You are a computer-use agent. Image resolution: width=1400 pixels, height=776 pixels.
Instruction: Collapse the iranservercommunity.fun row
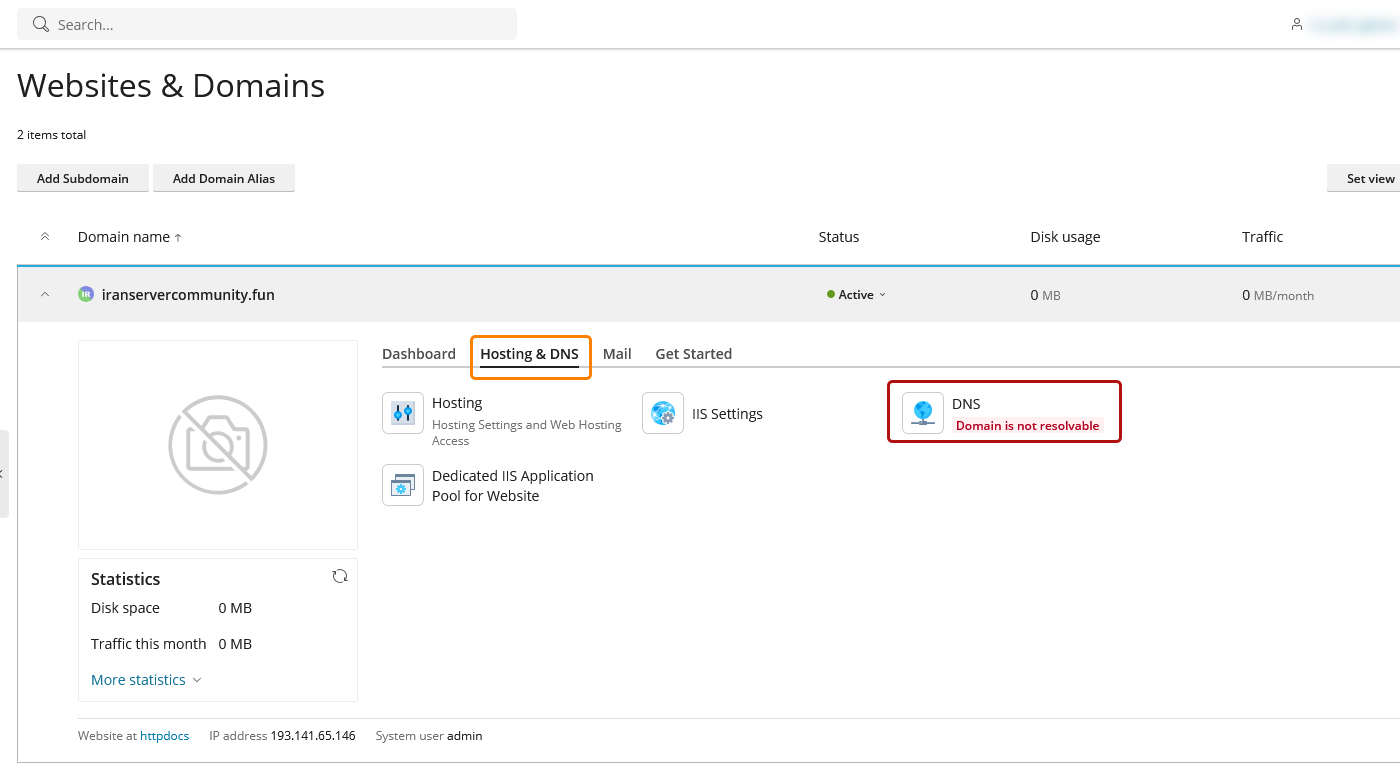tap(45, 294)
